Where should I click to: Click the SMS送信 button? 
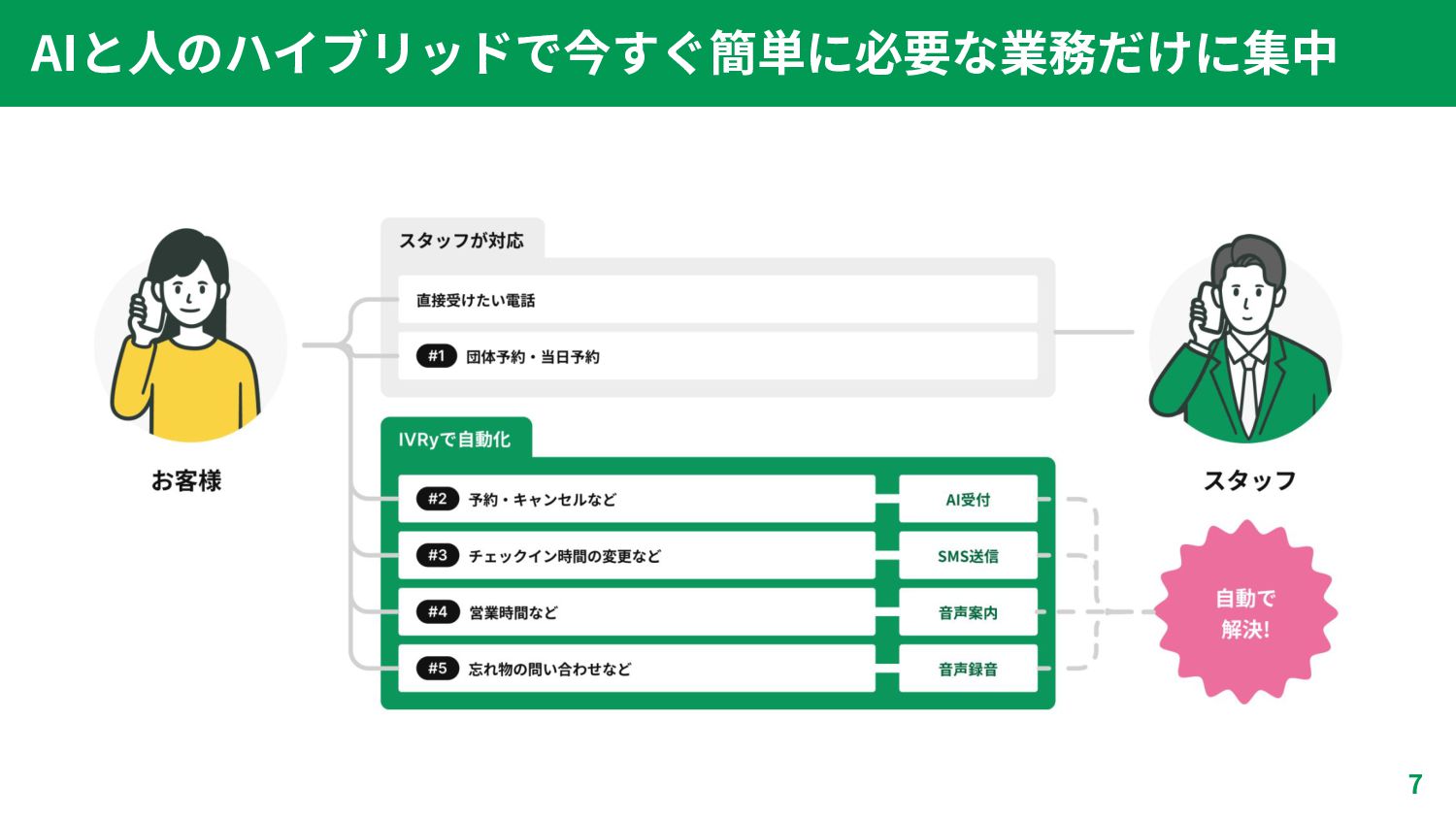click(x=968, y=556)
